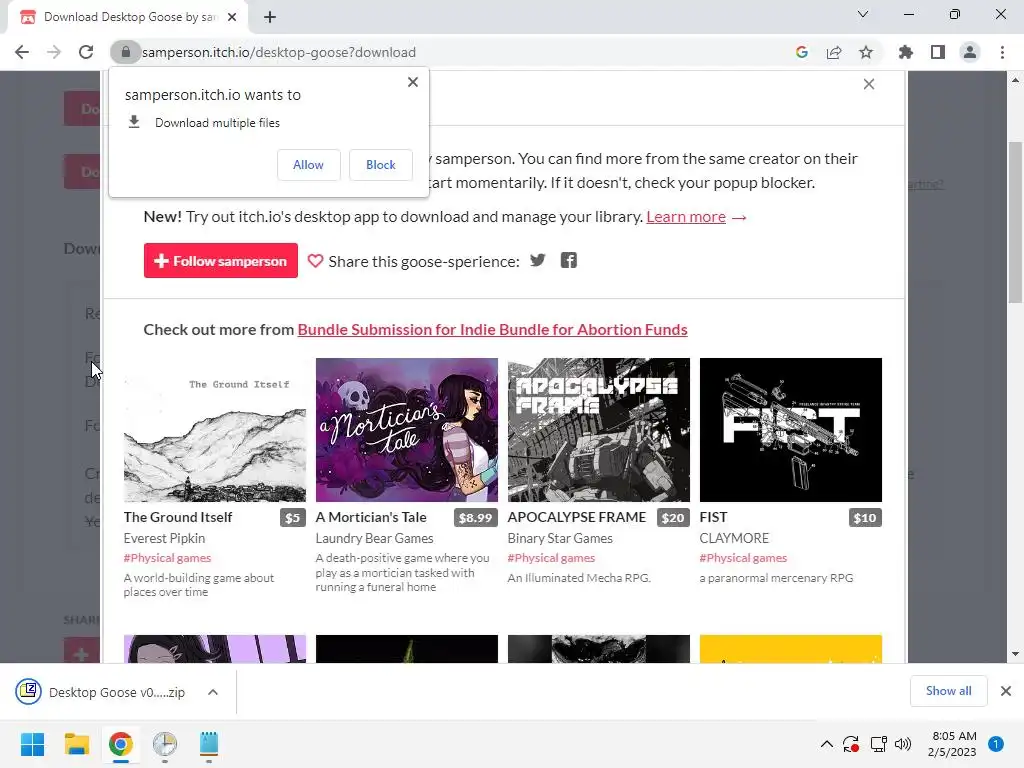This screenshot has width=1024, height=768.
Task: Open the clock app in taskbar
Action: 165,744
